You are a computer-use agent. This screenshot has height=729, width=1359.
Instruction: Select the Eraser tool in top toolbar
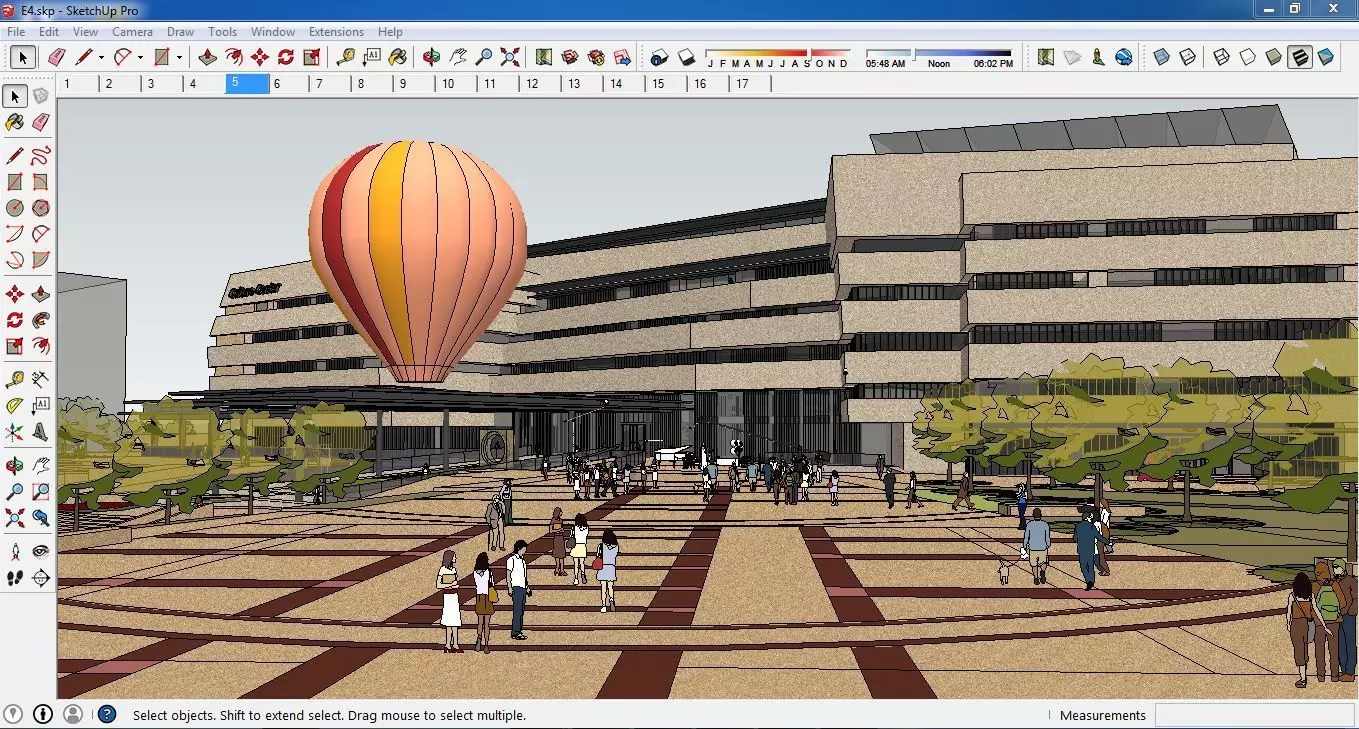[x=57, y=57]
